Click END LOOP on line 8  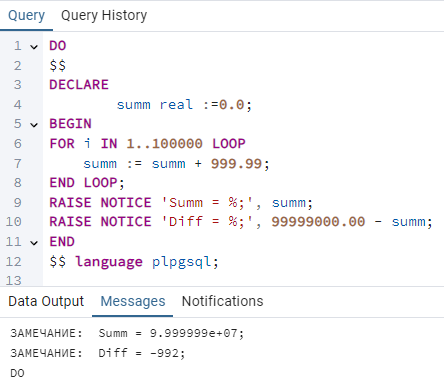click(83, 183)
